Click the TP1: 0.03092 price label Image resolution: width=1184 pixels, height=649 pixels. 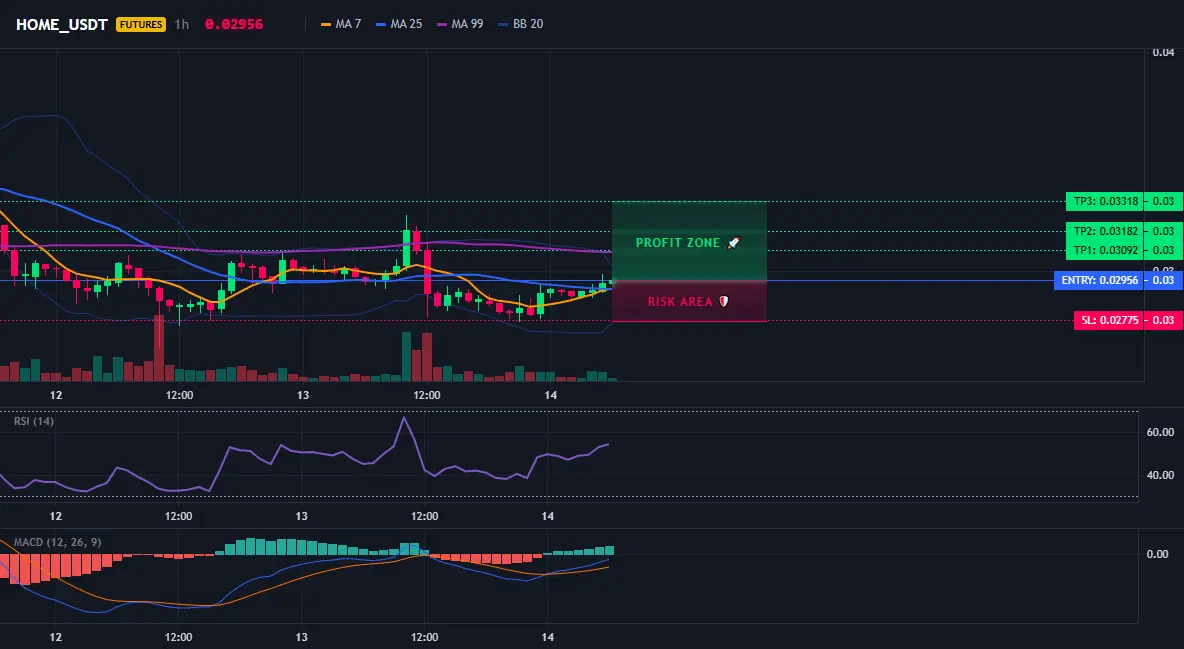(1105, 250)
